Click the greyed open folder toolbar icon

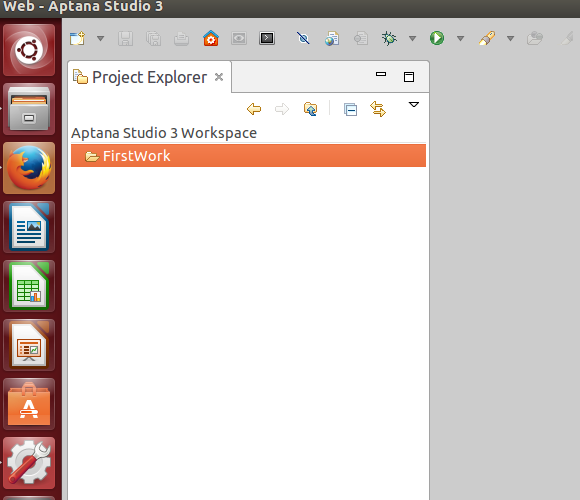[x=535, y=38]
